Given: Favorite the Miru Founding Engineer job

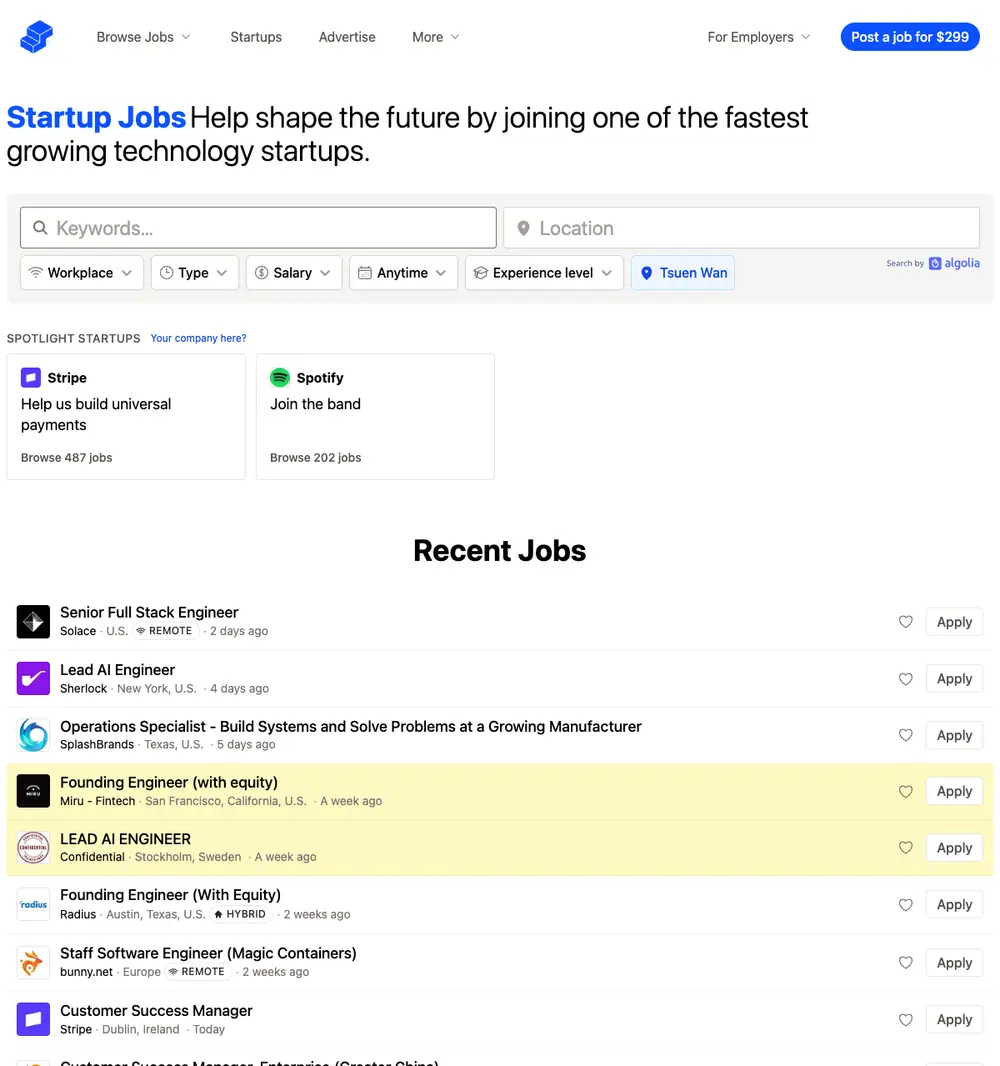Looking at the screenshot, I should point(906,791).
